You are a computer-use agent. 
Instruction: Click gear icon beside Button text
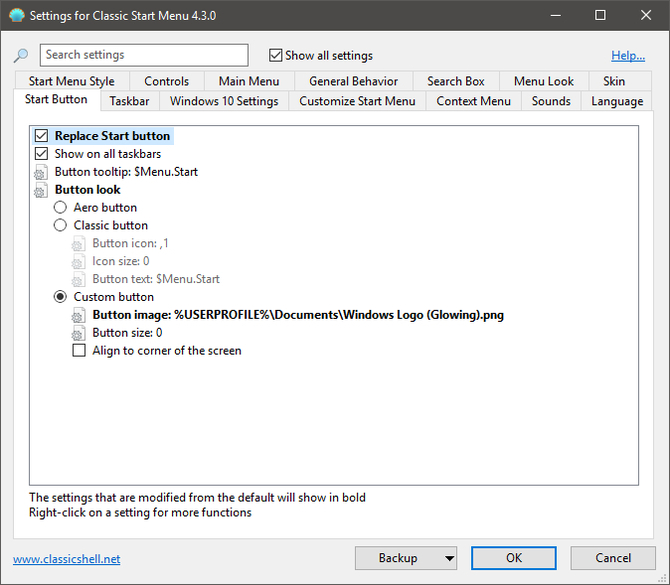pos(78,279)
